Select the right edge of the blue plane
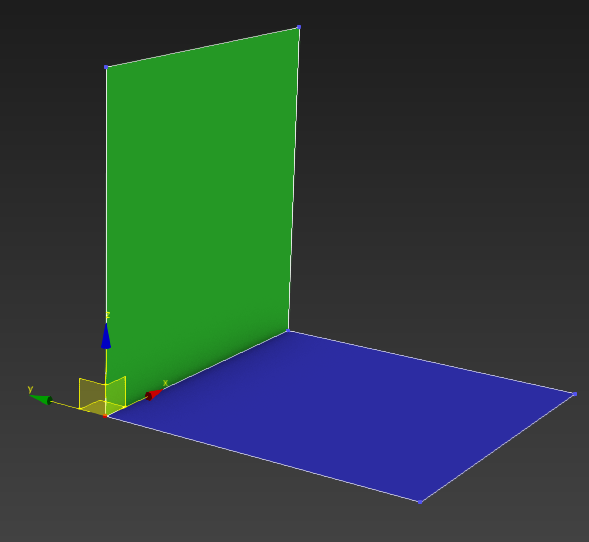The height and width of the screenshot is (542, 589). coord(498,448)
